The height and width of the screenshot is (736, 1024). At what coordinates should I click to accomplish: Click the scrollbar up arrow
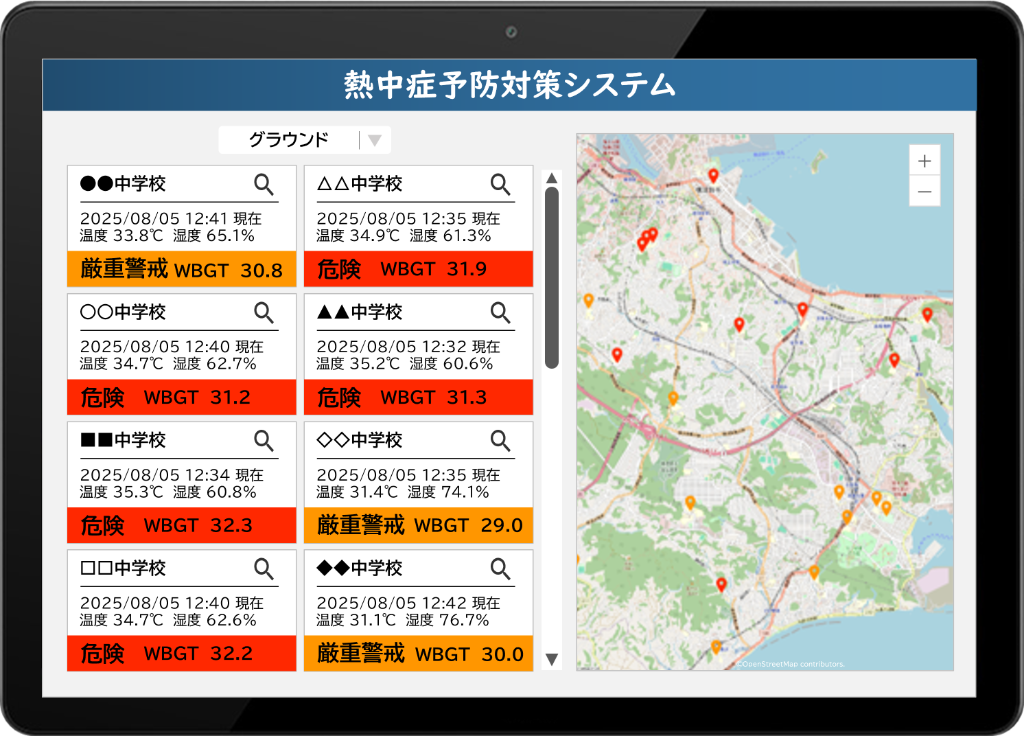tap(552, 180)
